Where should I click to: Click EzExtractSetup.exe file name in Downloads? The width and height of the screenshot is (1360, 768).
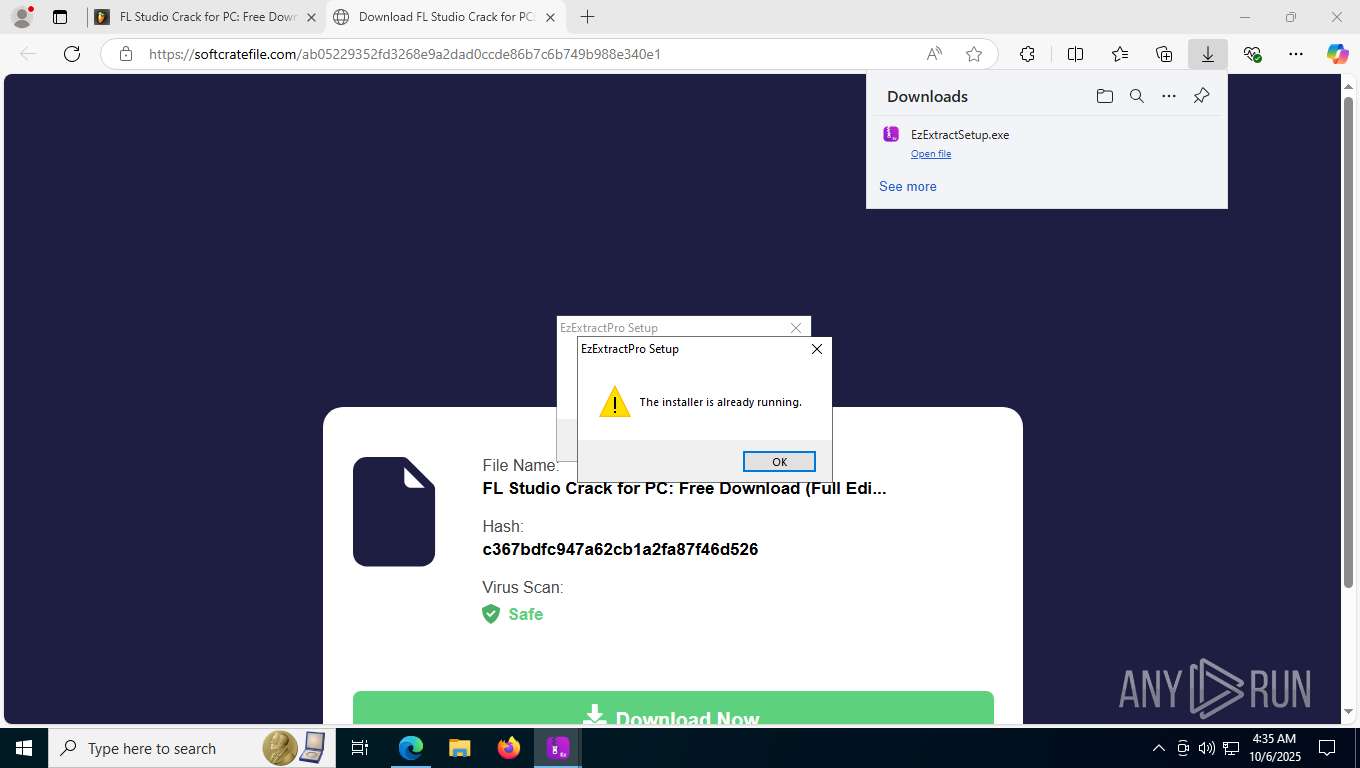coord(960,134)
